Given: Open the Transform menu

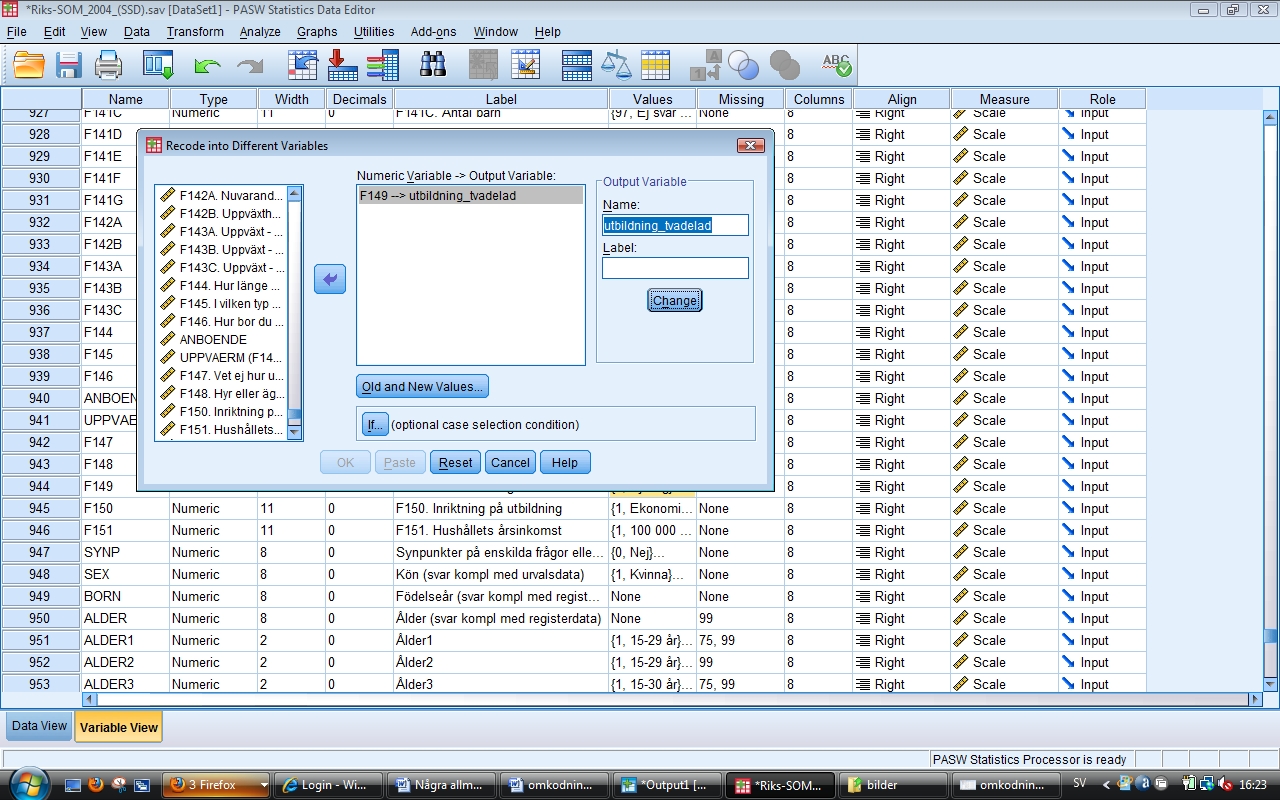Looking at the screenshot, I should 195,32.
